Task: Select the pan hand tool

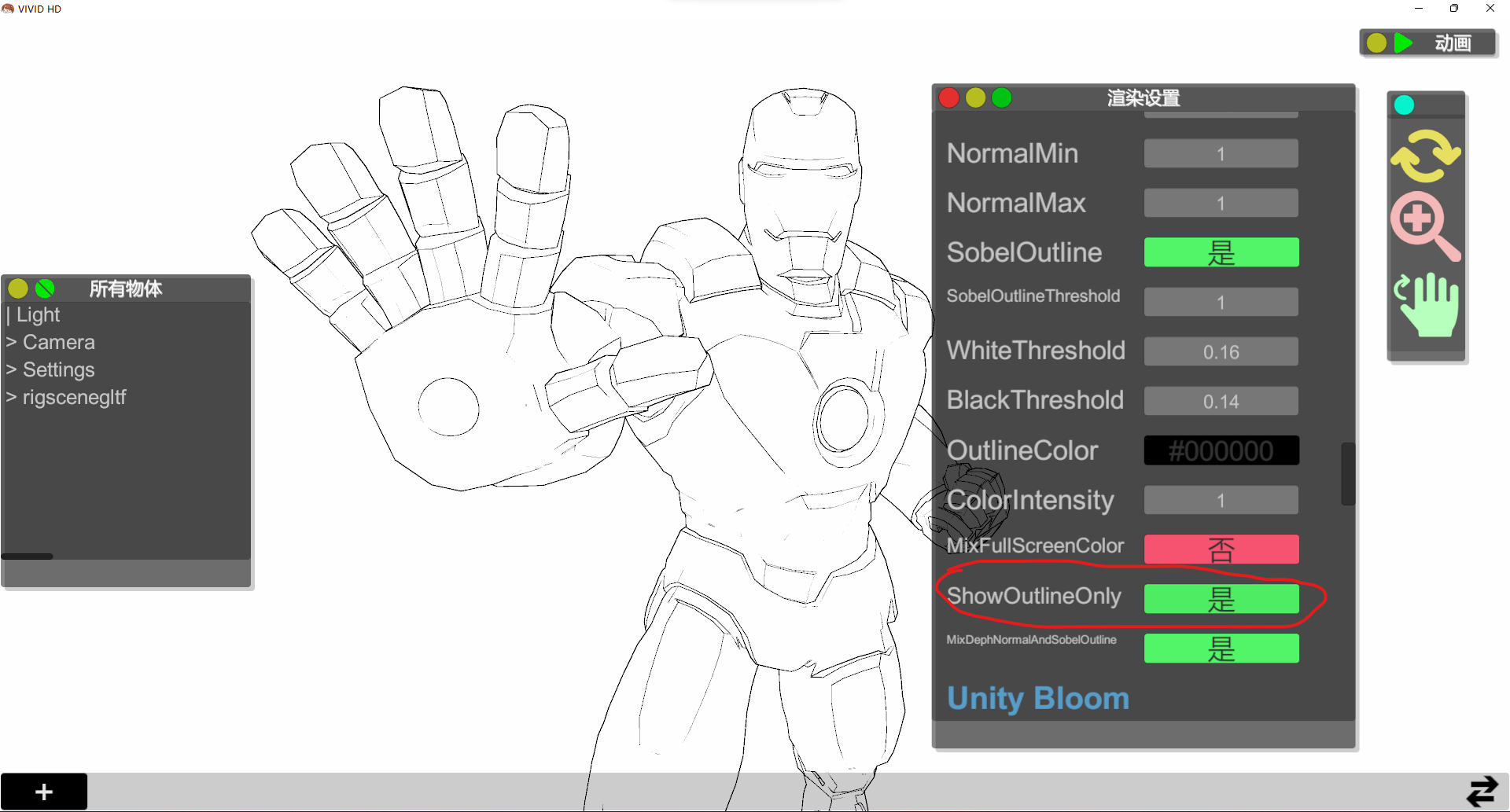Action: coord(1427,305)
